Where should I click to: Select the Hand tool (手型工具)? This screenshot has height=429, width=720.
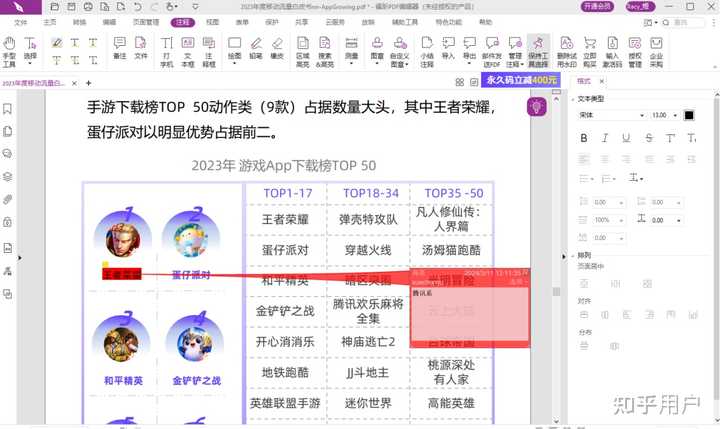click(x=9, y=52)
